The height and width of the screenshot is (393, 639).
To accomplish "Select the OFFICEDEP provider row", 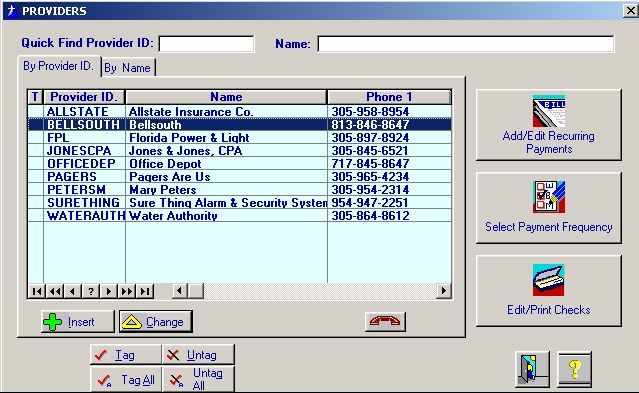I will click(240, 163).
